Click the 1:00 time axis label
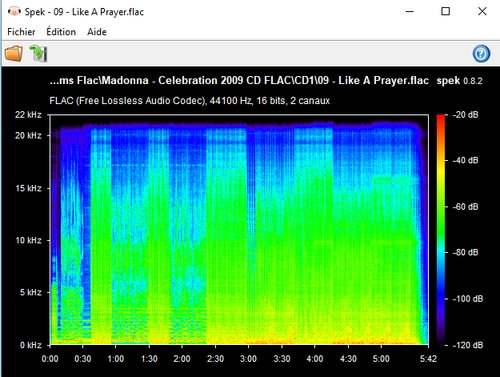The height and width of the screenshot is (377, 500). point(116,359)
